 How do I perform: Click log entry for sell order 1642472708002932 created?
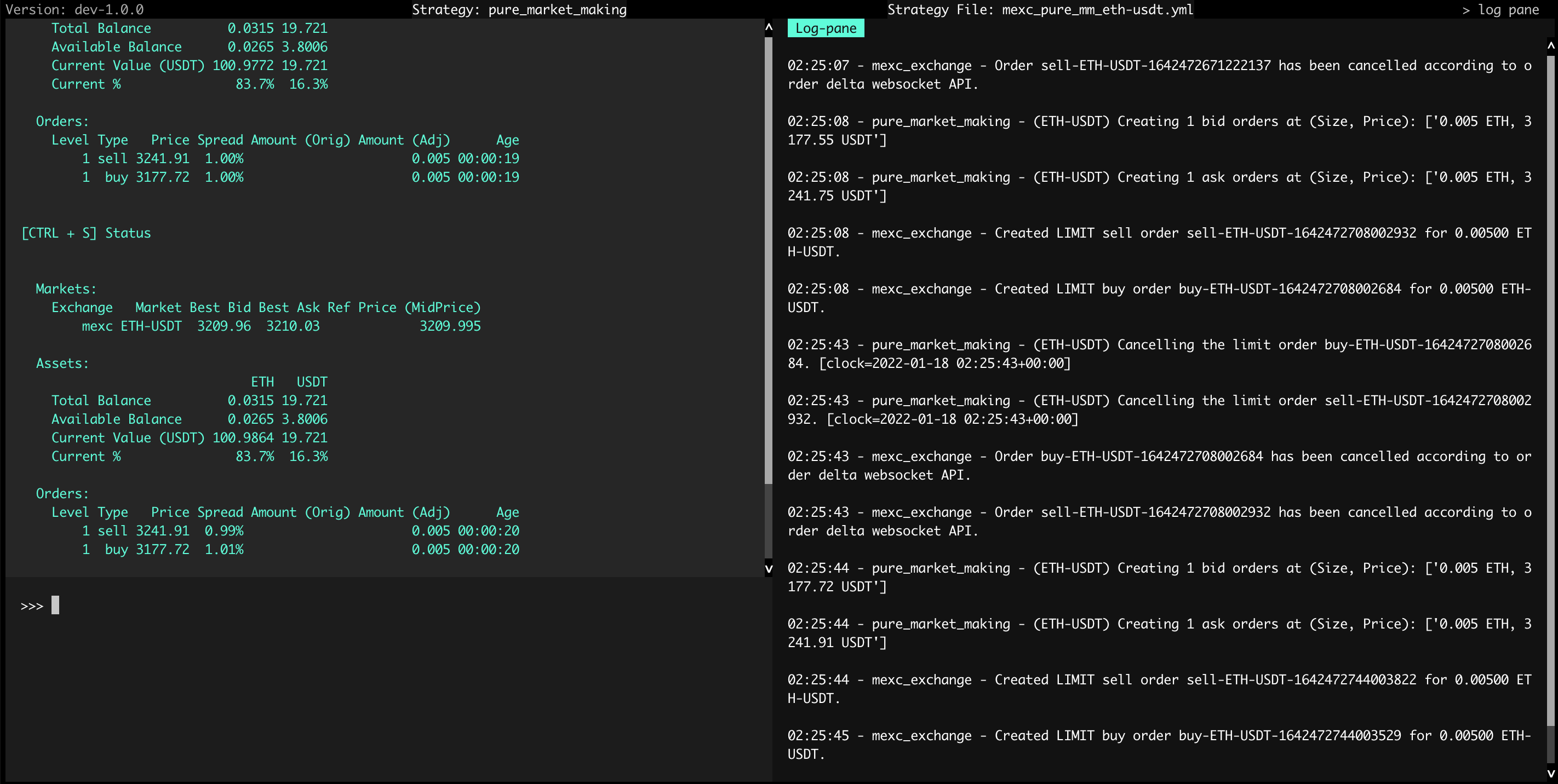point(1159,243)
